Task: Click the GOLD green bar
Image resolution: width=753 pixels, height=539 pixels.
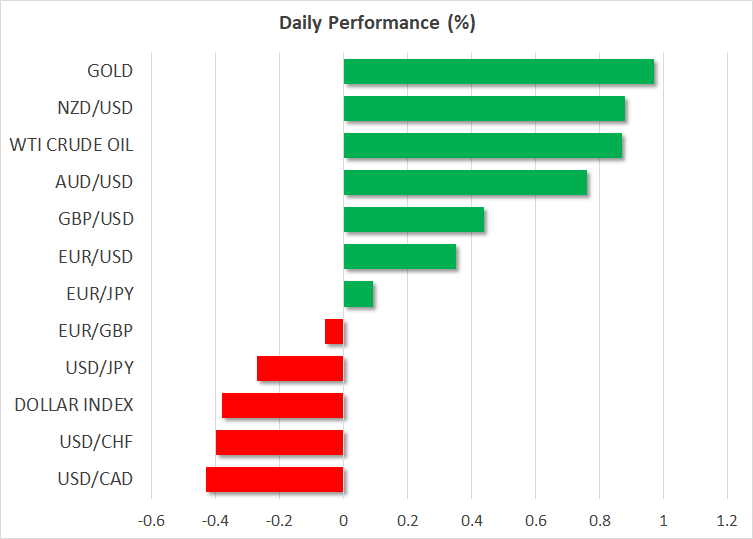Action: 498,72
